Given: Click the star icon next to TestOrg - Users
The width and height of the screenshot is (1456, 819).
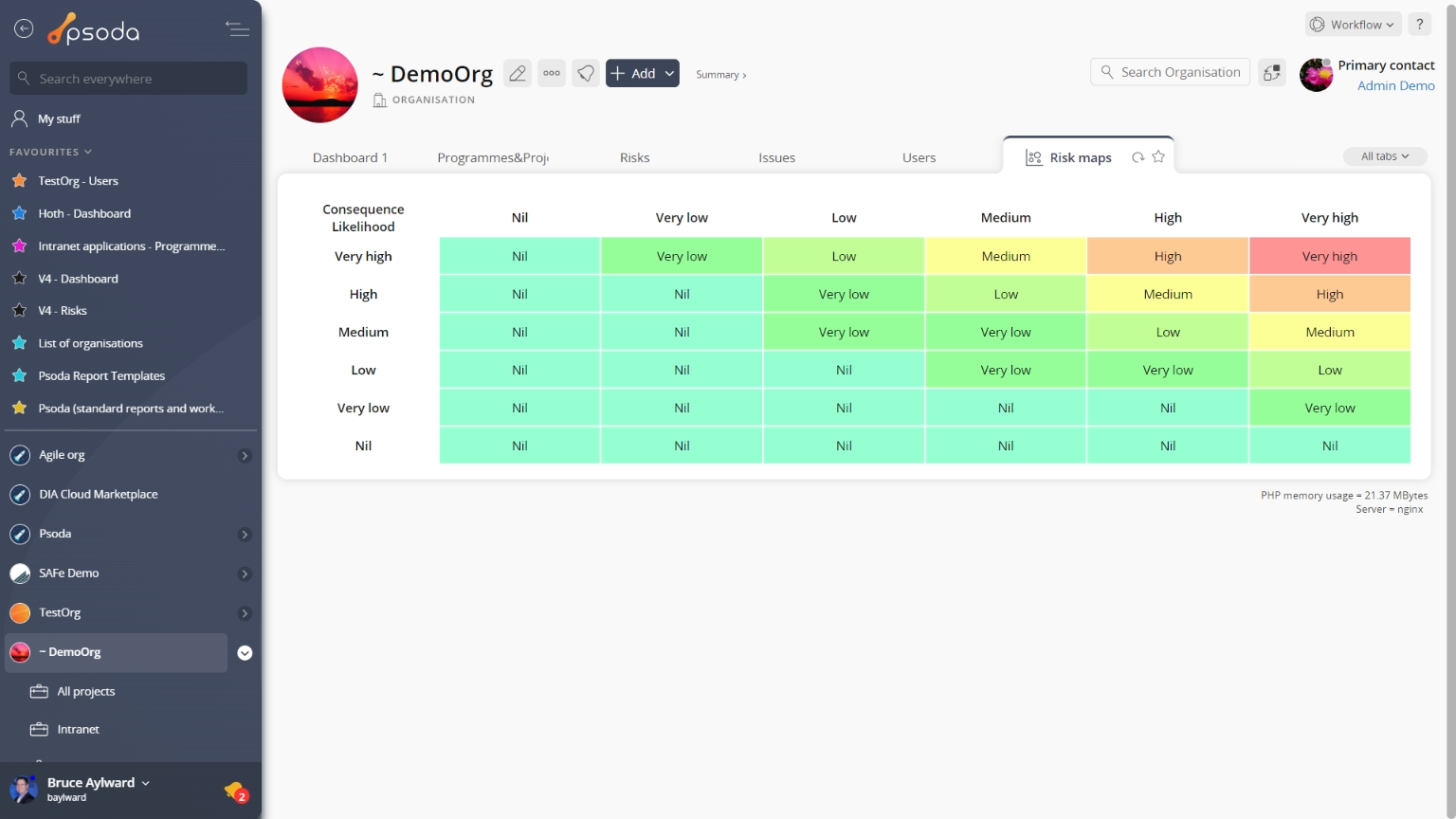Looking at the screenshot, I should pyautogui.click(x=19, y=180).
